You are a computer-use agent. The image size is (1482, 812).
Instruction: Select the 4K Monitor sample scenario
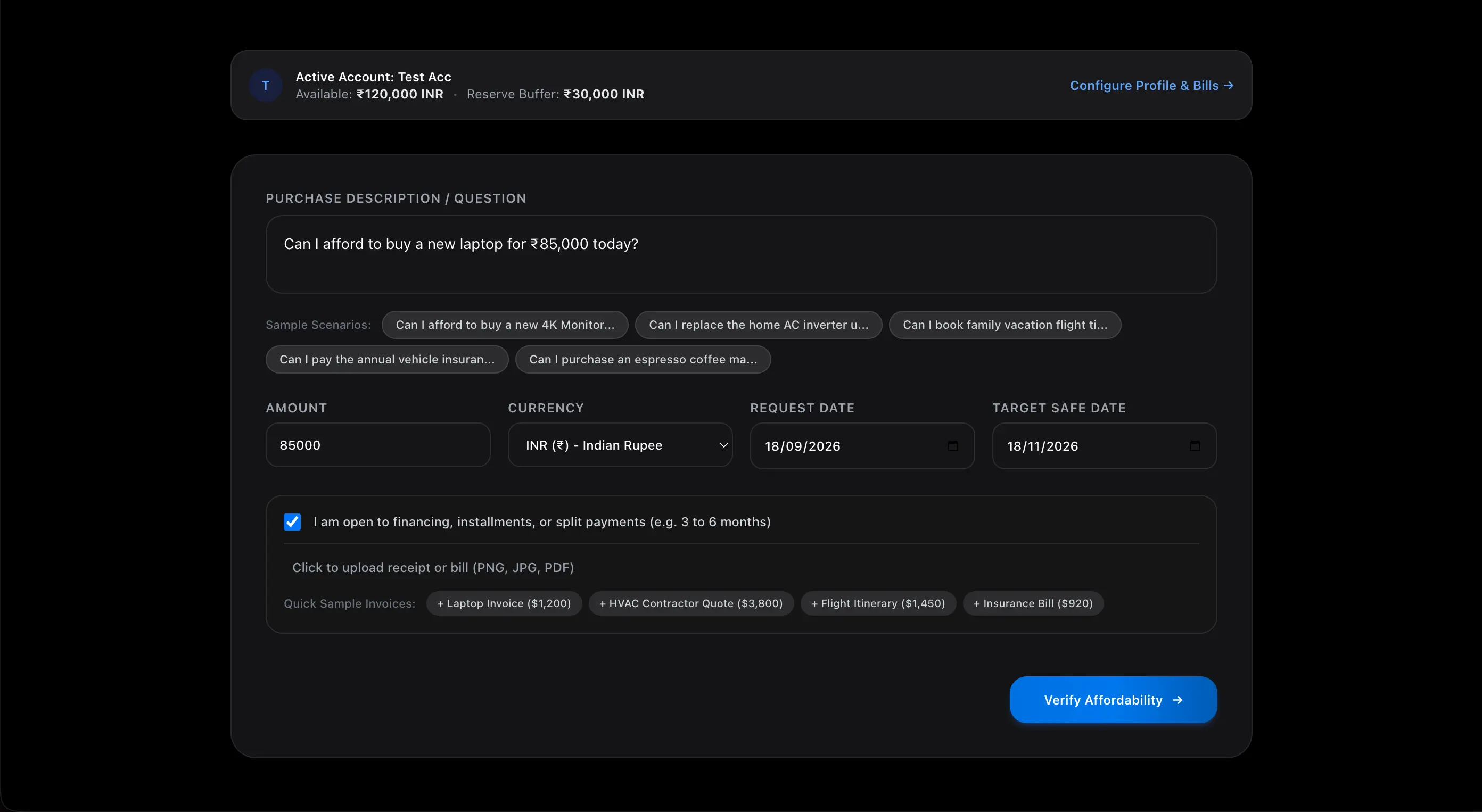[505, 325]
